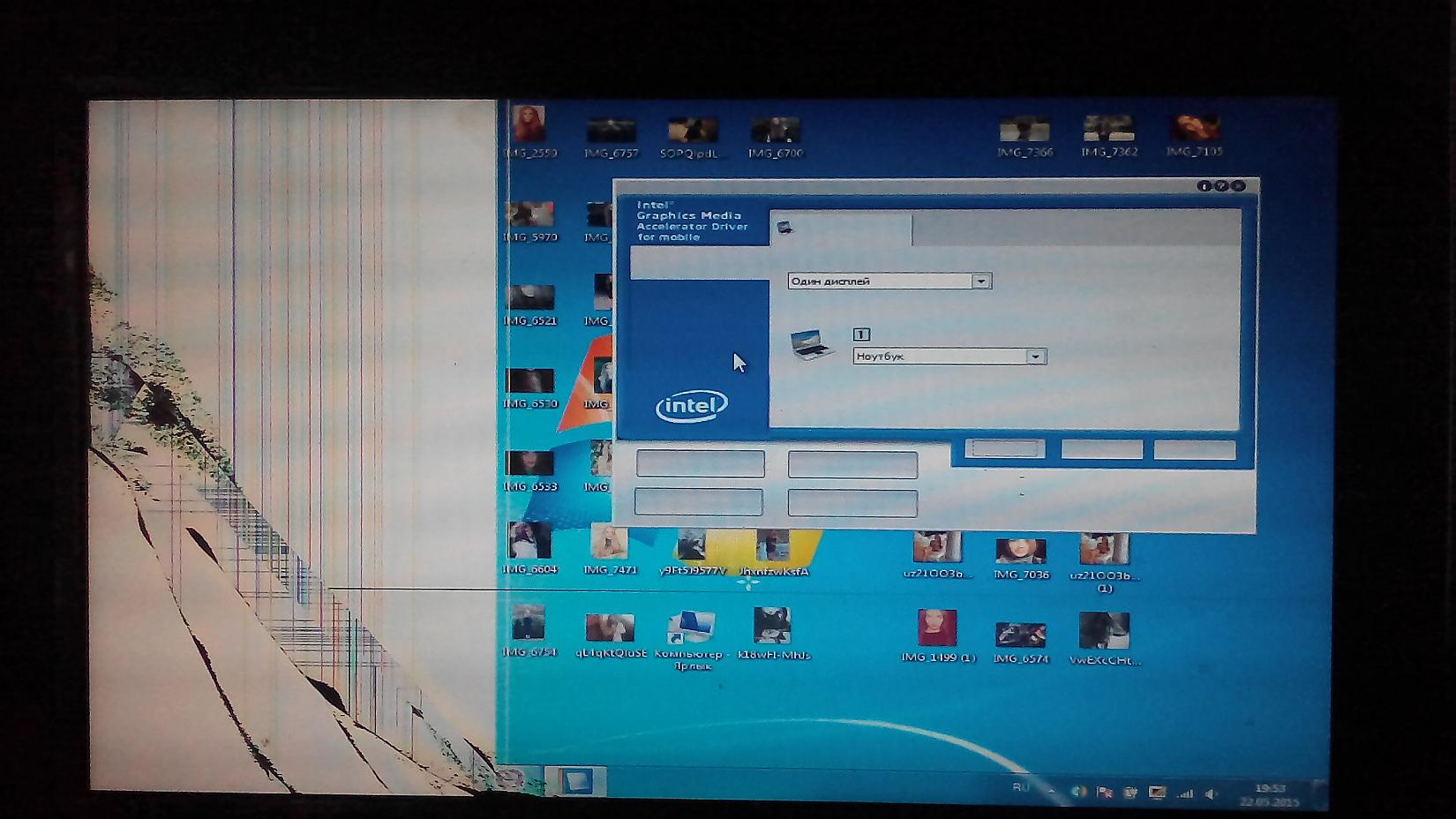Expand the 'Ноутбук' display device dropdown

pos(1036,357)
